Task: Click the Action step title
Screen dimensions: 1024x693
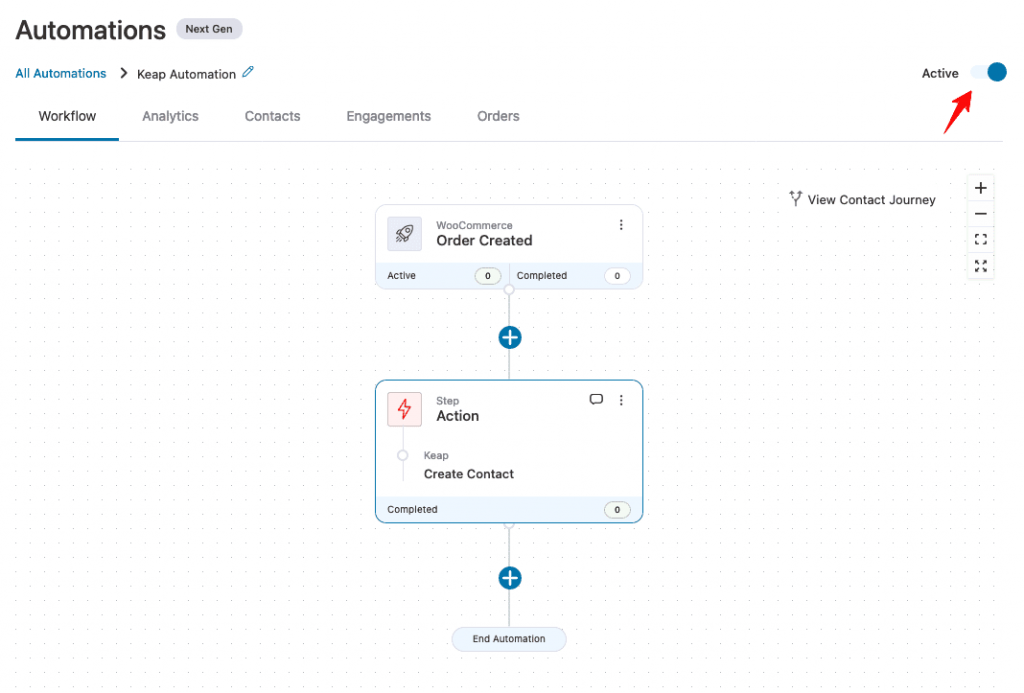Action: coord(457,417)
